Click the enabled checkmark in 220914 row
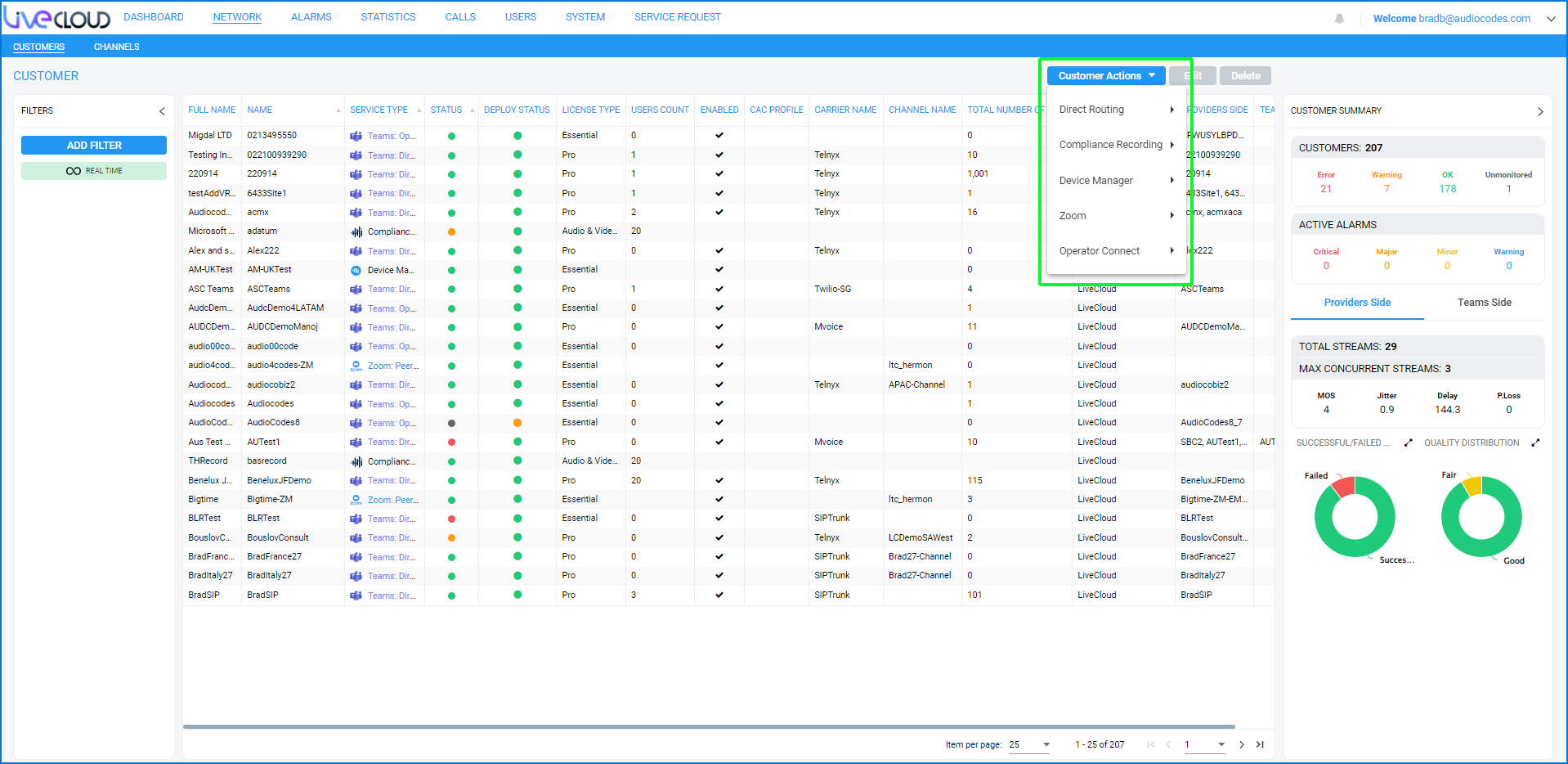This screenshot has width=1568, height=764. pyautogui.click(x=719, y=174)
